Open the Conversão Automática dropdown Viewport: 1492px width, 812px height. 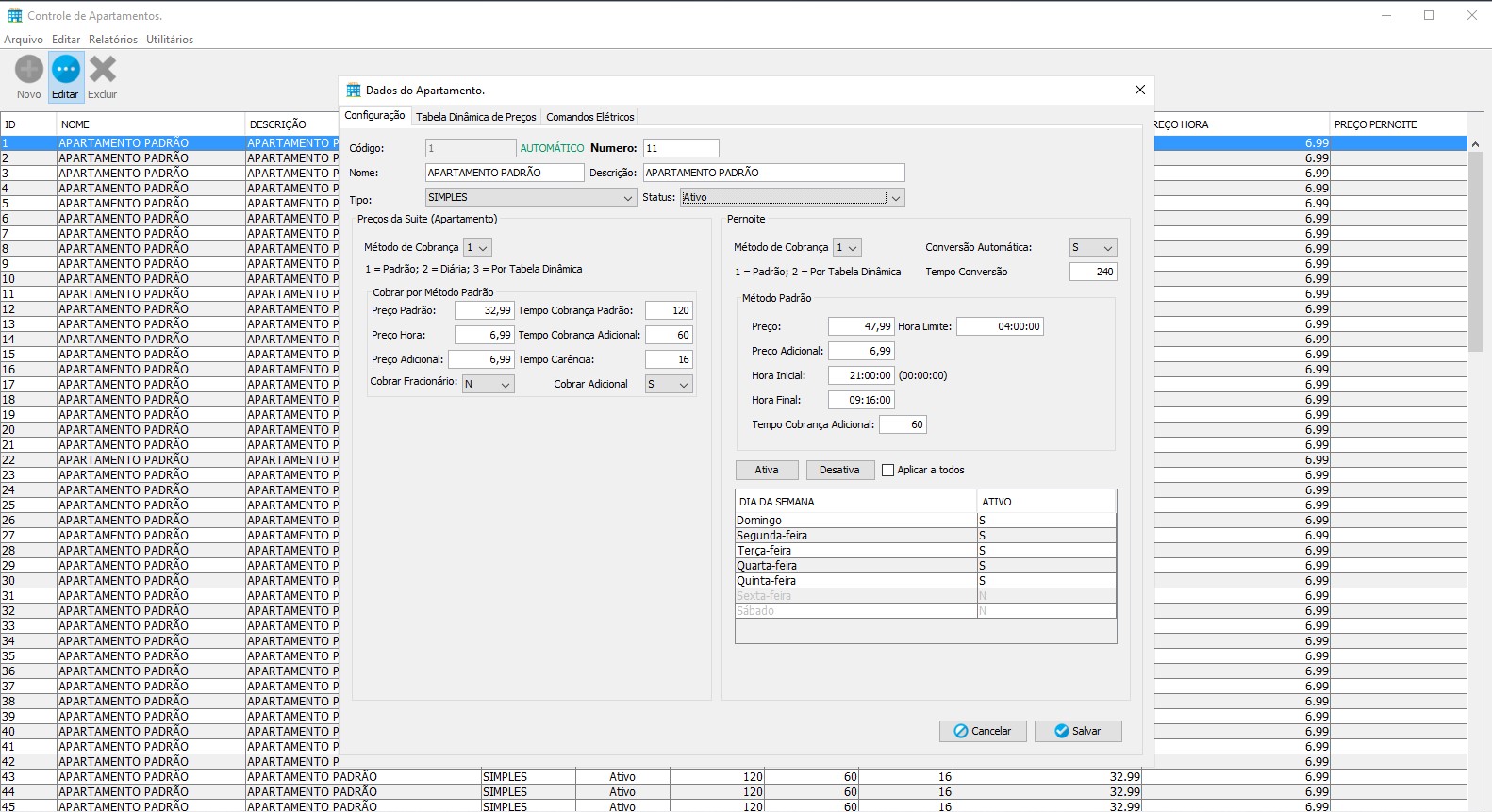coord(1093,247)
